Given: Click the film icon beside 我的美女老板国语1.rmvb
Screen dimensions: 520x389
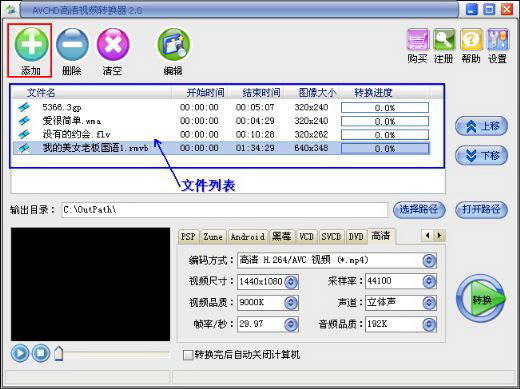Looking at the screenshot, I should click(24, 148).
